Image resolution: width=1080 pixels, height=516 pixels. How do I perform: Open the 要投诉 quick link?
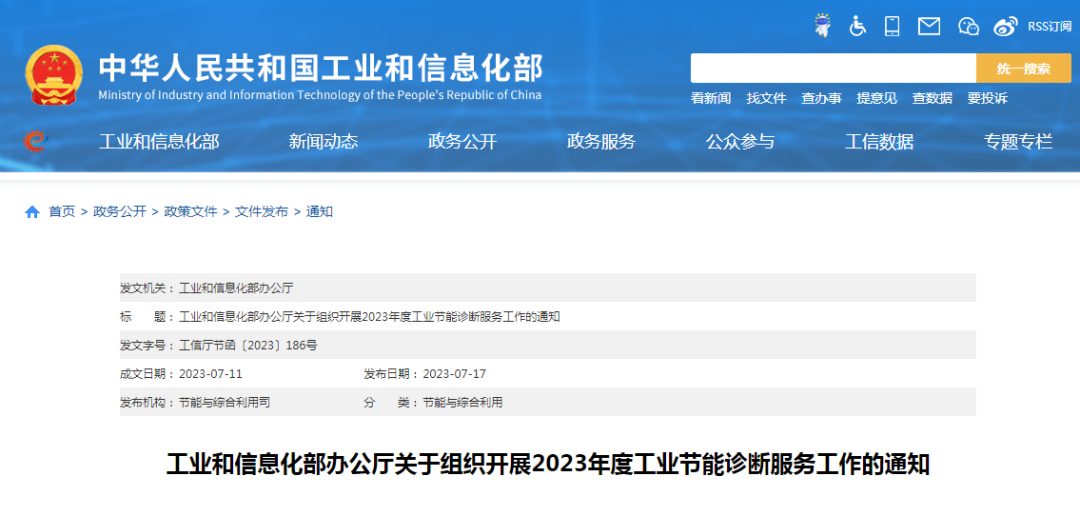(x=987, y=98)
